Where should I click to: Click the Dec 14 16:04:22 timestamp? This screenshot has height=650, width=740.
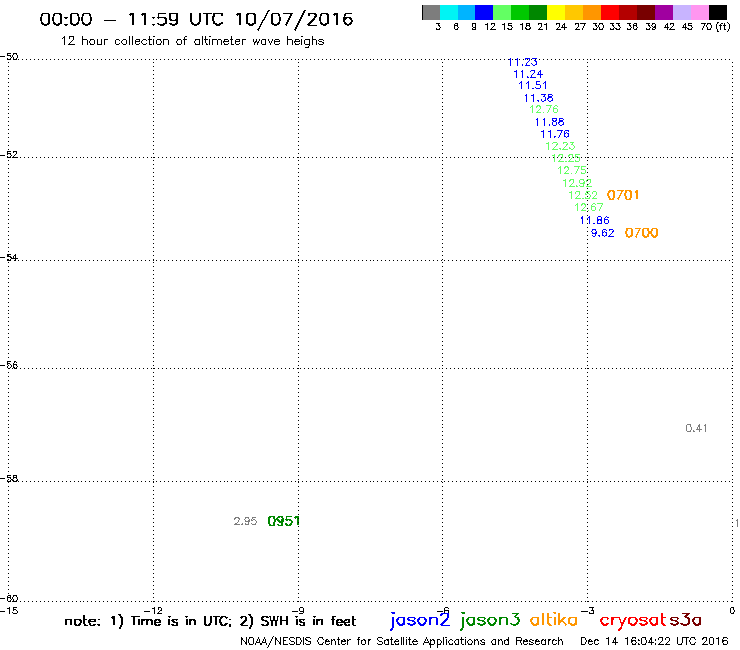(x=654, y=642)
